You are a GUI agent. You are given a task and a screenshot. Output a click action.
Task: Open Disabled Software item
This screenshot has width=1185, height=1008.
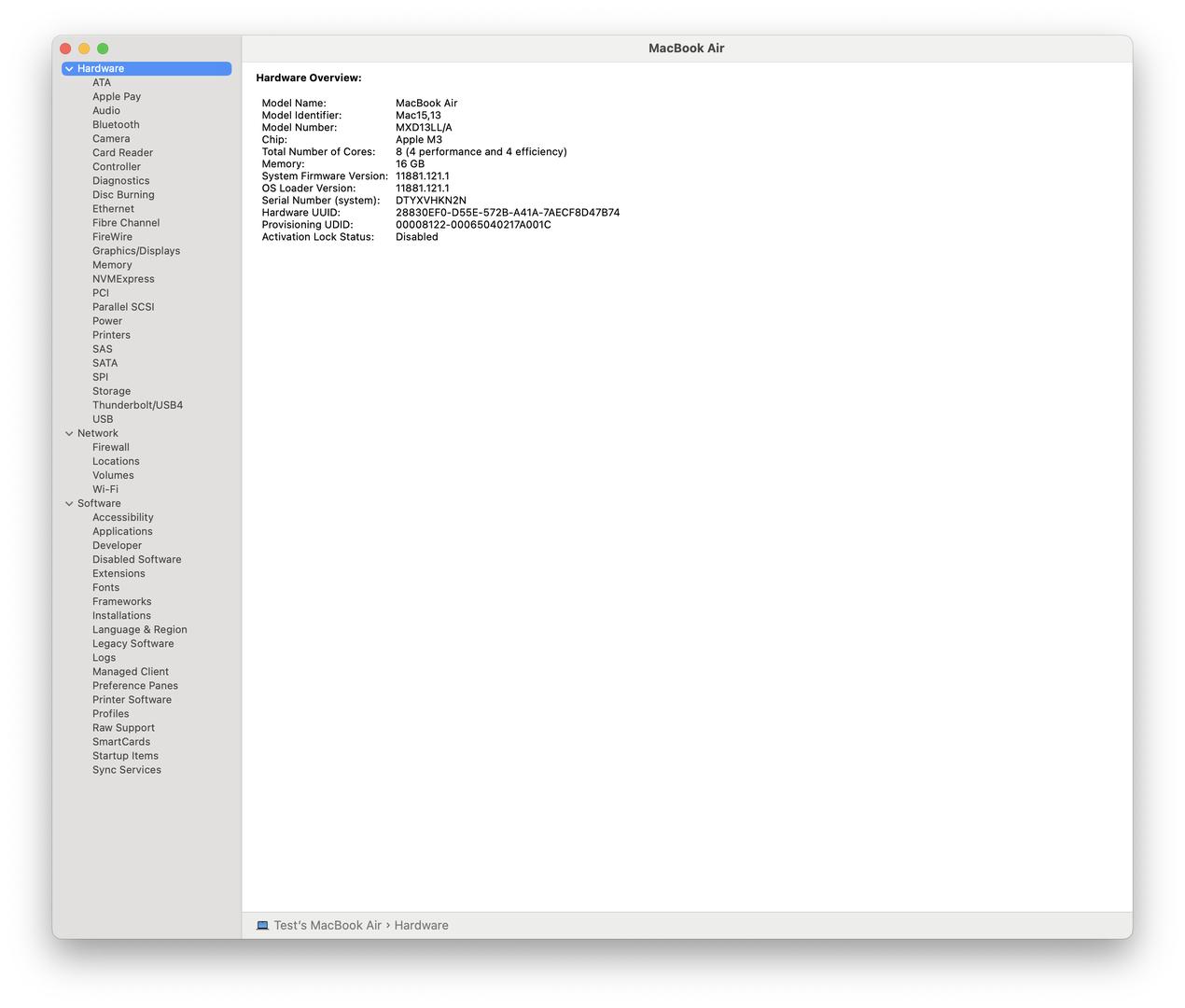(137, 560)
